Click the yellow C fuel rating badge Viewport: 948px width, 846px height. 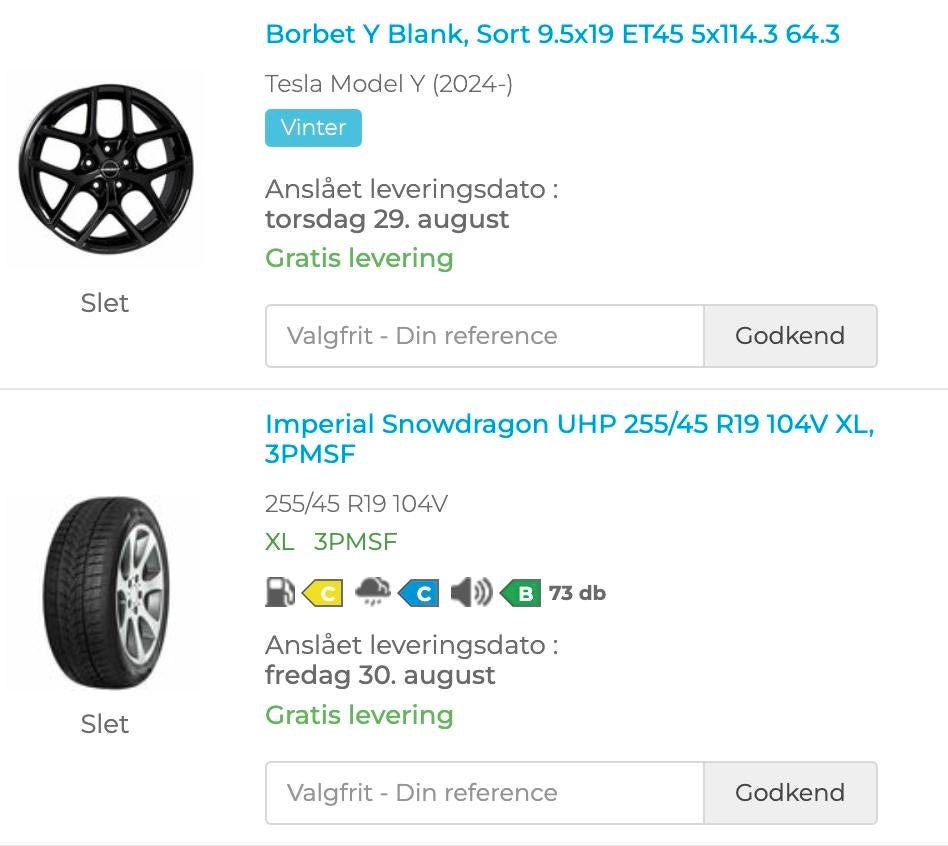[x=322, y=593]
